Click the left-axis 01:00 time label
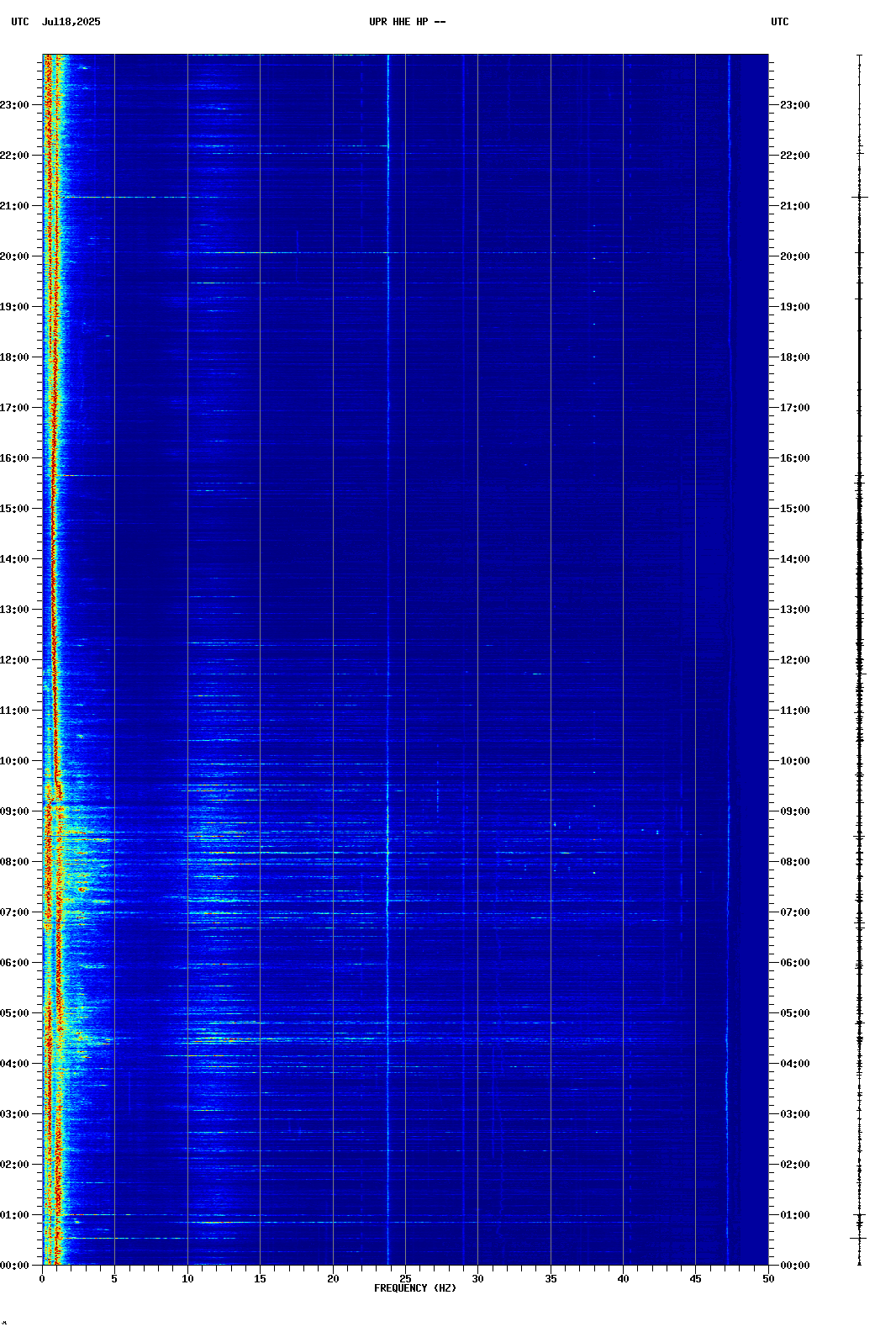 coord(14,1215)
